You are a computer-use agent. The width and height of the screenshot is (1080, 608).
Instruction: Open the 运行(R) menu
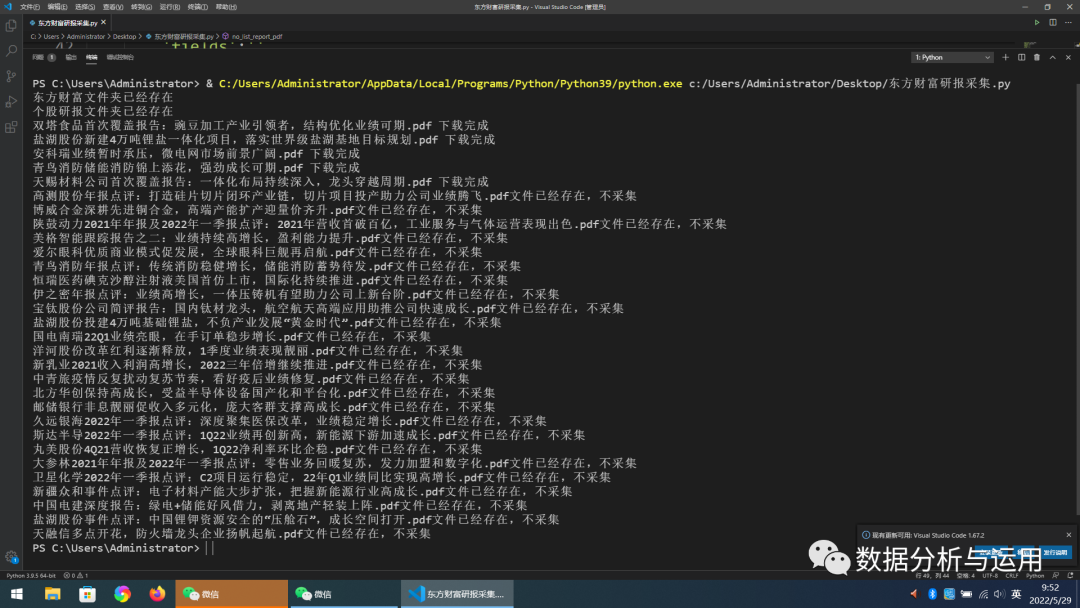tap(169, 7)
